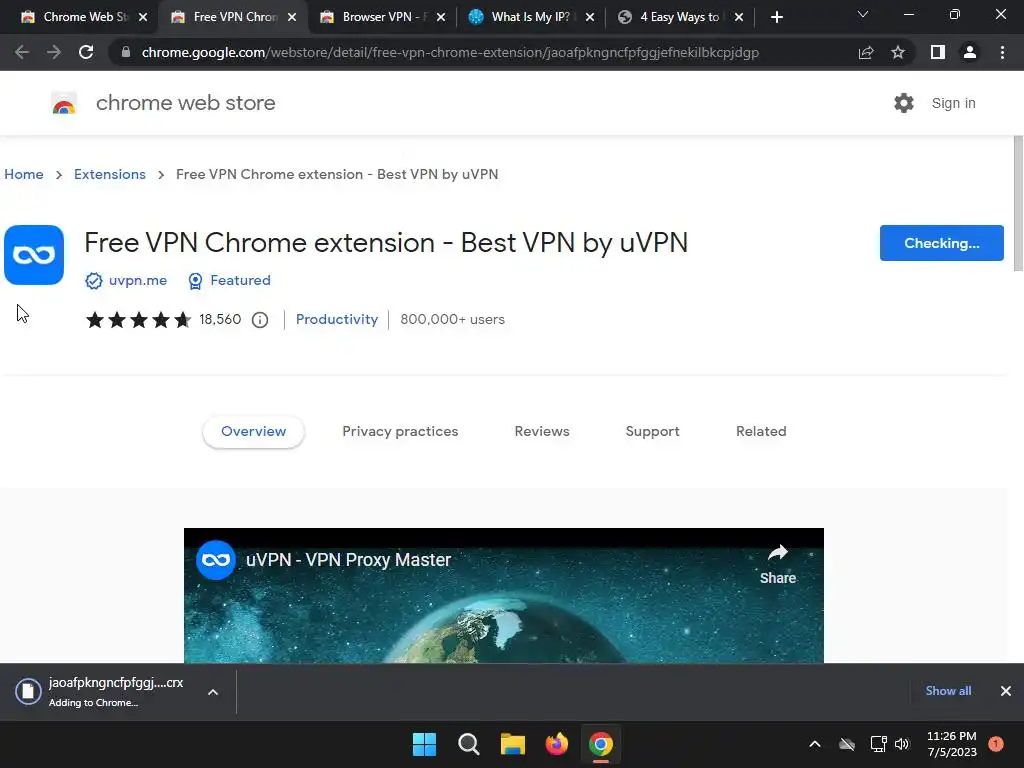Launch Firefox from the taskbar
The width and height of the screenshot is (1024, 768).
coord(556,744)
